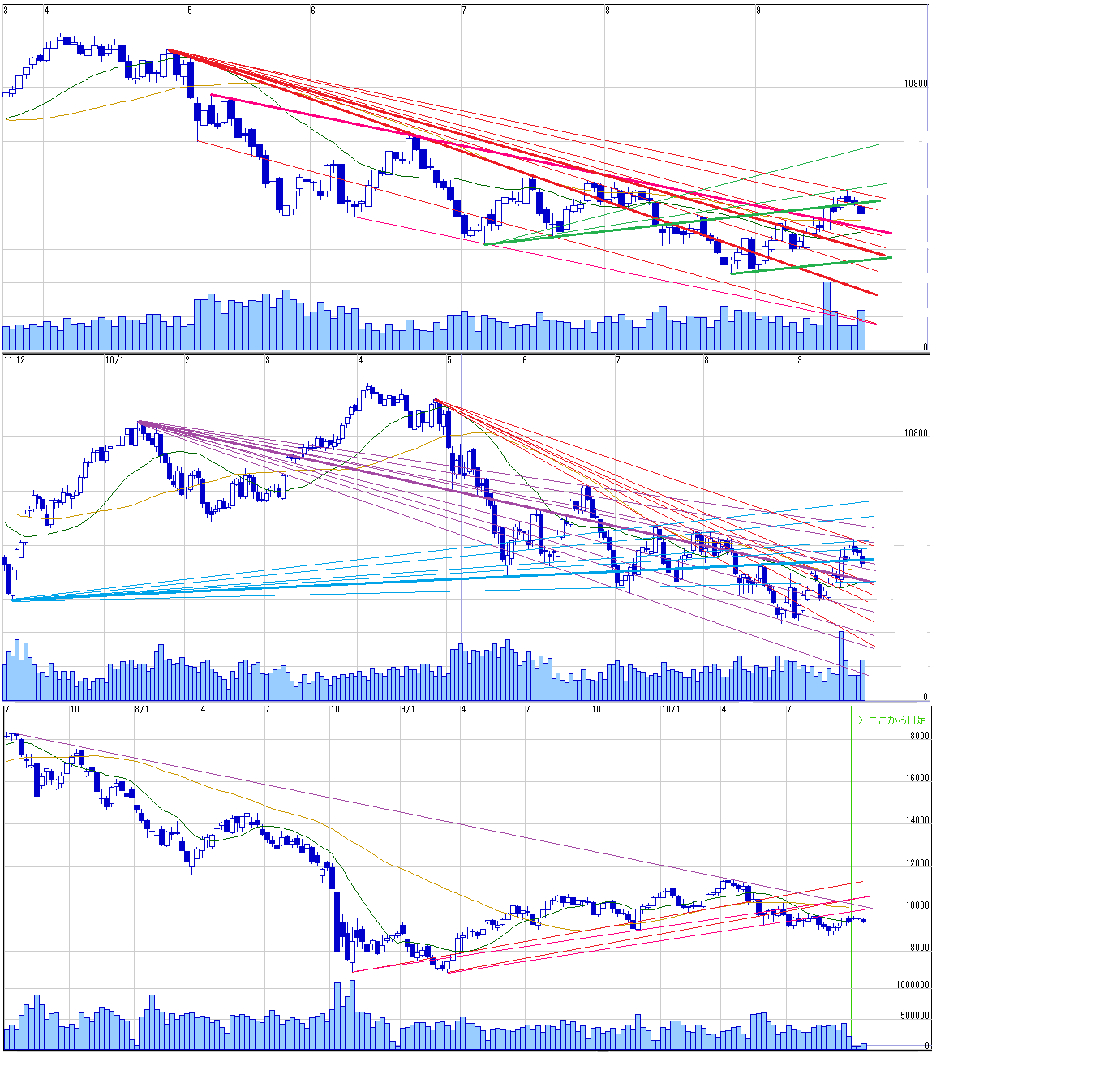Select the 9/1 marker on bottom chart axis
This screenshot has height=1092, width=1108.
click(x=407, y=710)
